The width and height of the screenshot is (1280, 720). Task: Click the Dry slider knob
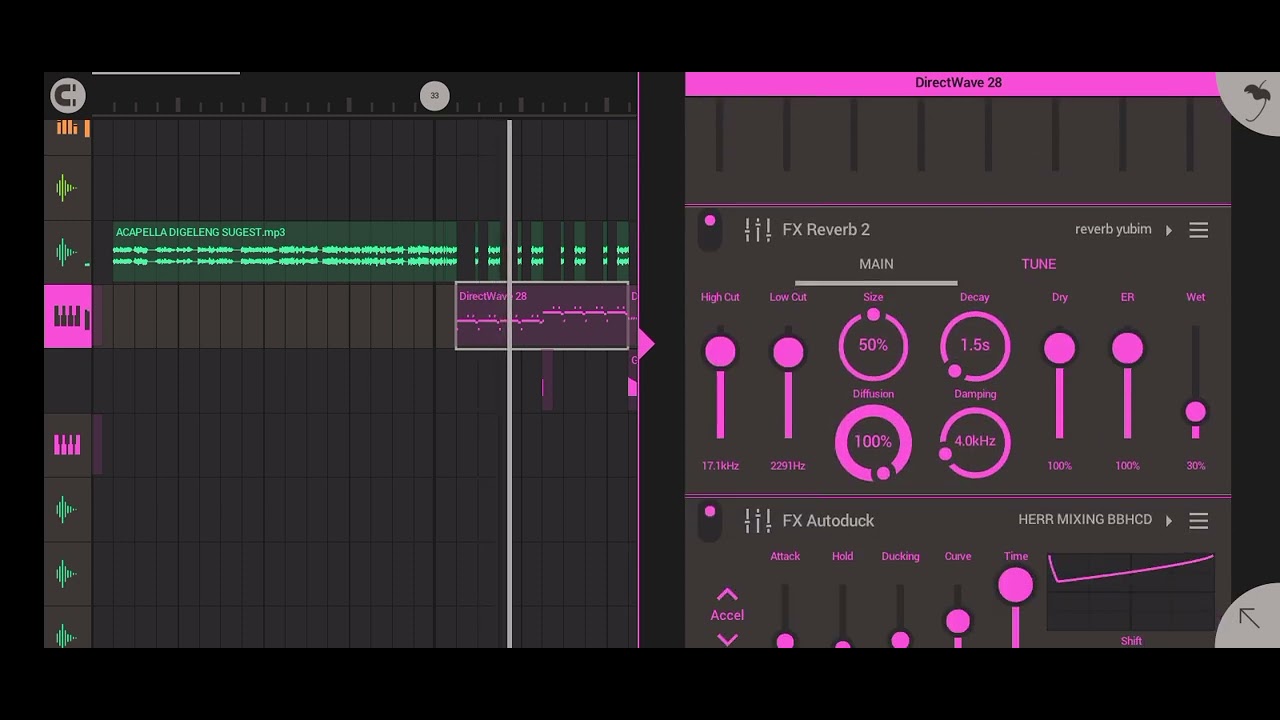(x=1059, y=349)
